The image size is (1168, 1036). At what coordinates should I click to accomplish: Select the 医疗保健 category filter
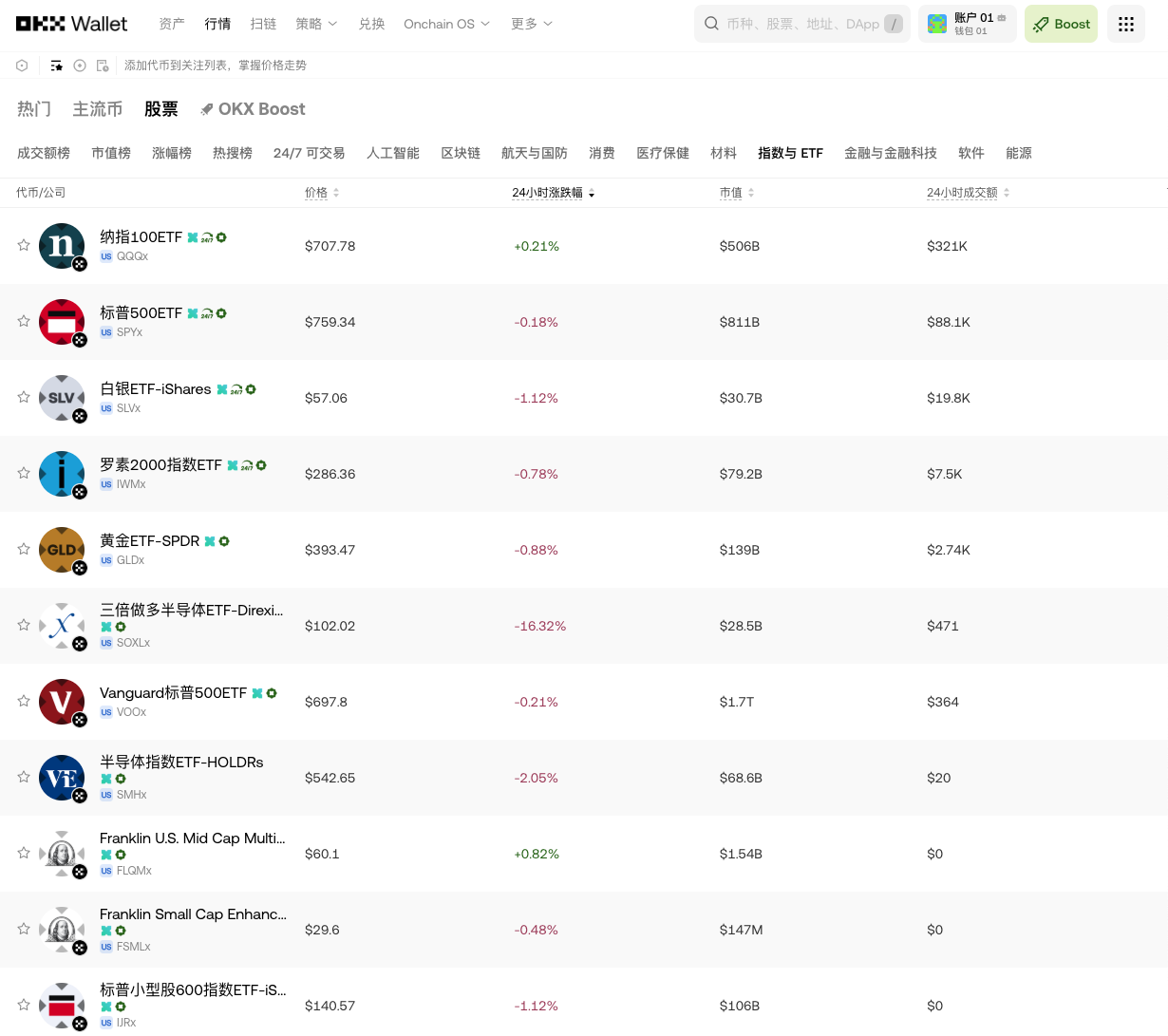click(663, 153)
